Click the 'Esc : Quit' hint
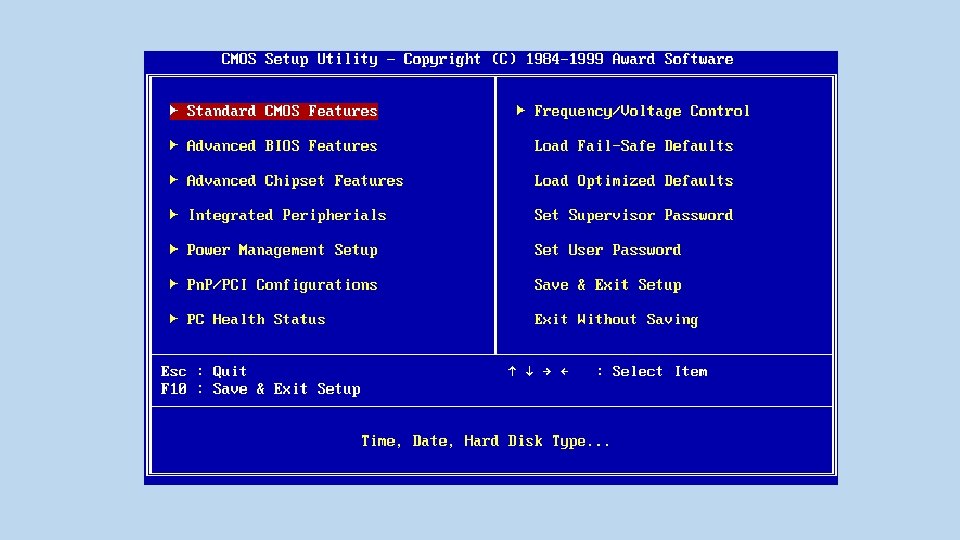Screen dimensions: 960x540 [x=203, y=371]
